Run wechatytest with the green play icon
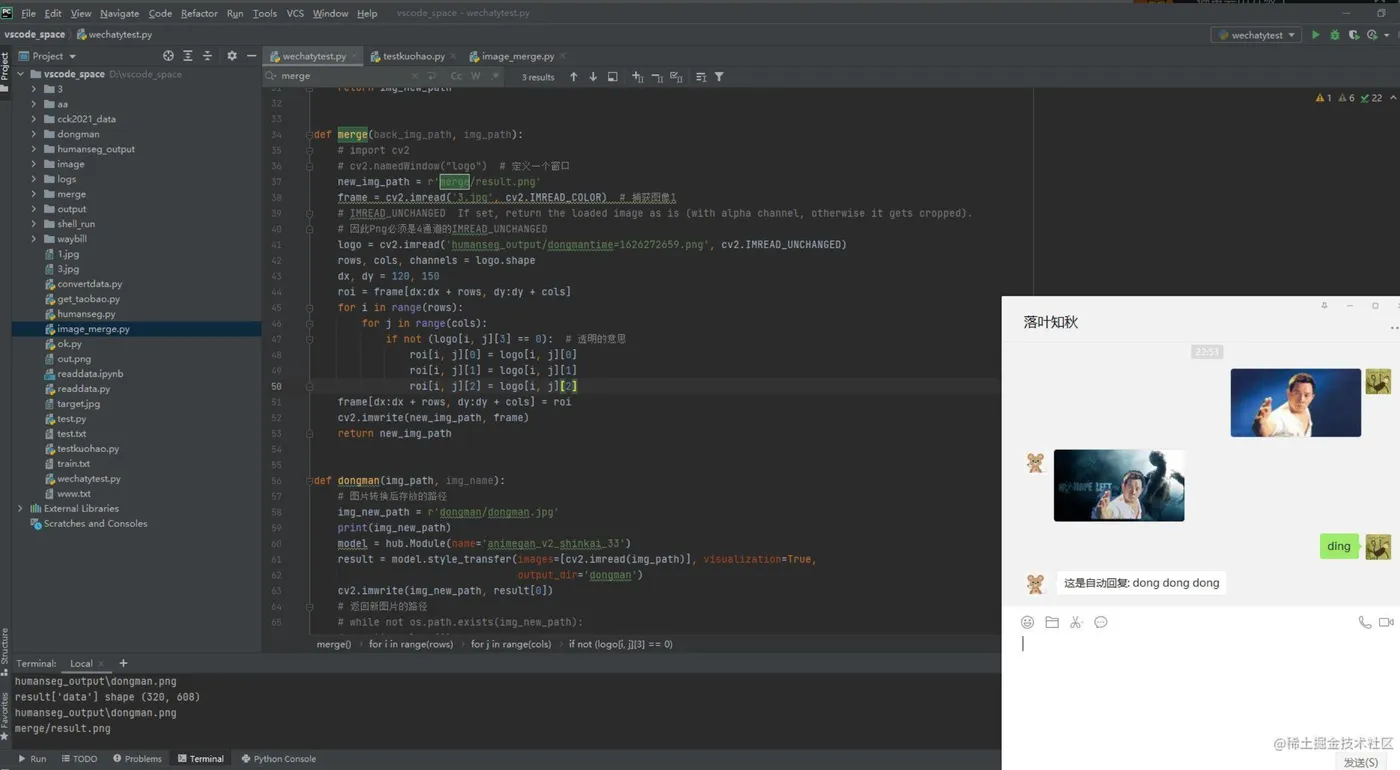Screen dimensions: 1400x770 pyautogui.click(x=1315, y=35)
